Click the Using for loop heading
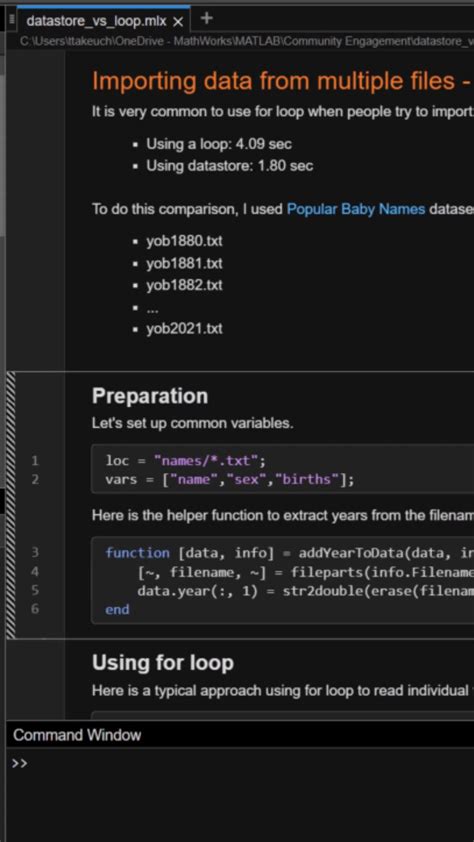 point(163,663)
